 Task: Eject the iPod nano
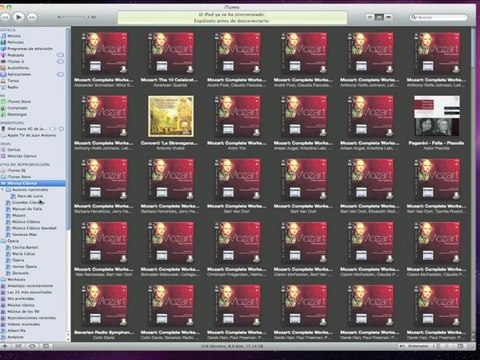(x=61, y=129)
